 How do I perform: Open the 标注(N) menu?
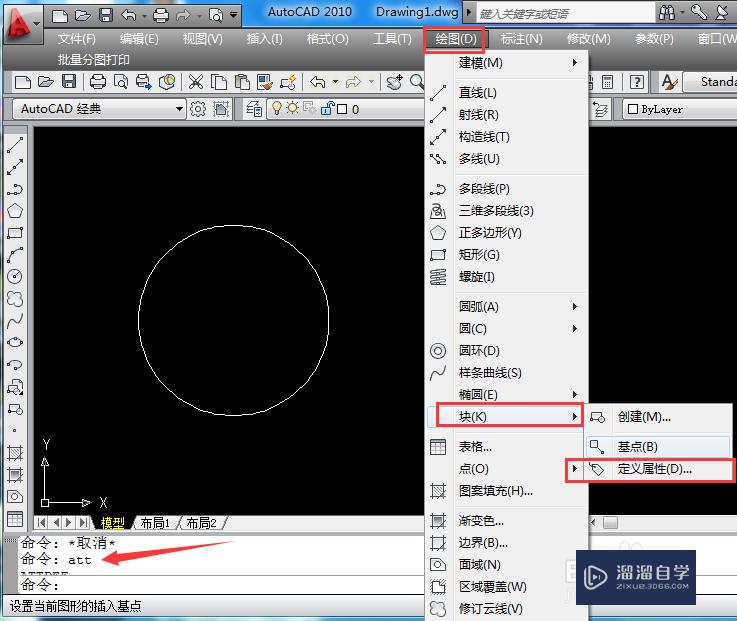[x=522, y=39]
